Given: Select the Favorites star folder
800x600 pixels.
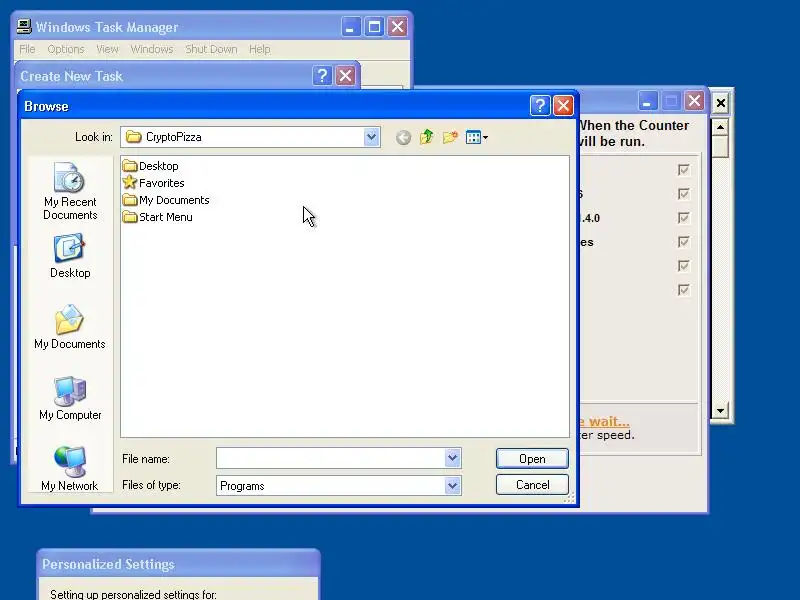Looking at the screenshot, I should pos(154,183).
